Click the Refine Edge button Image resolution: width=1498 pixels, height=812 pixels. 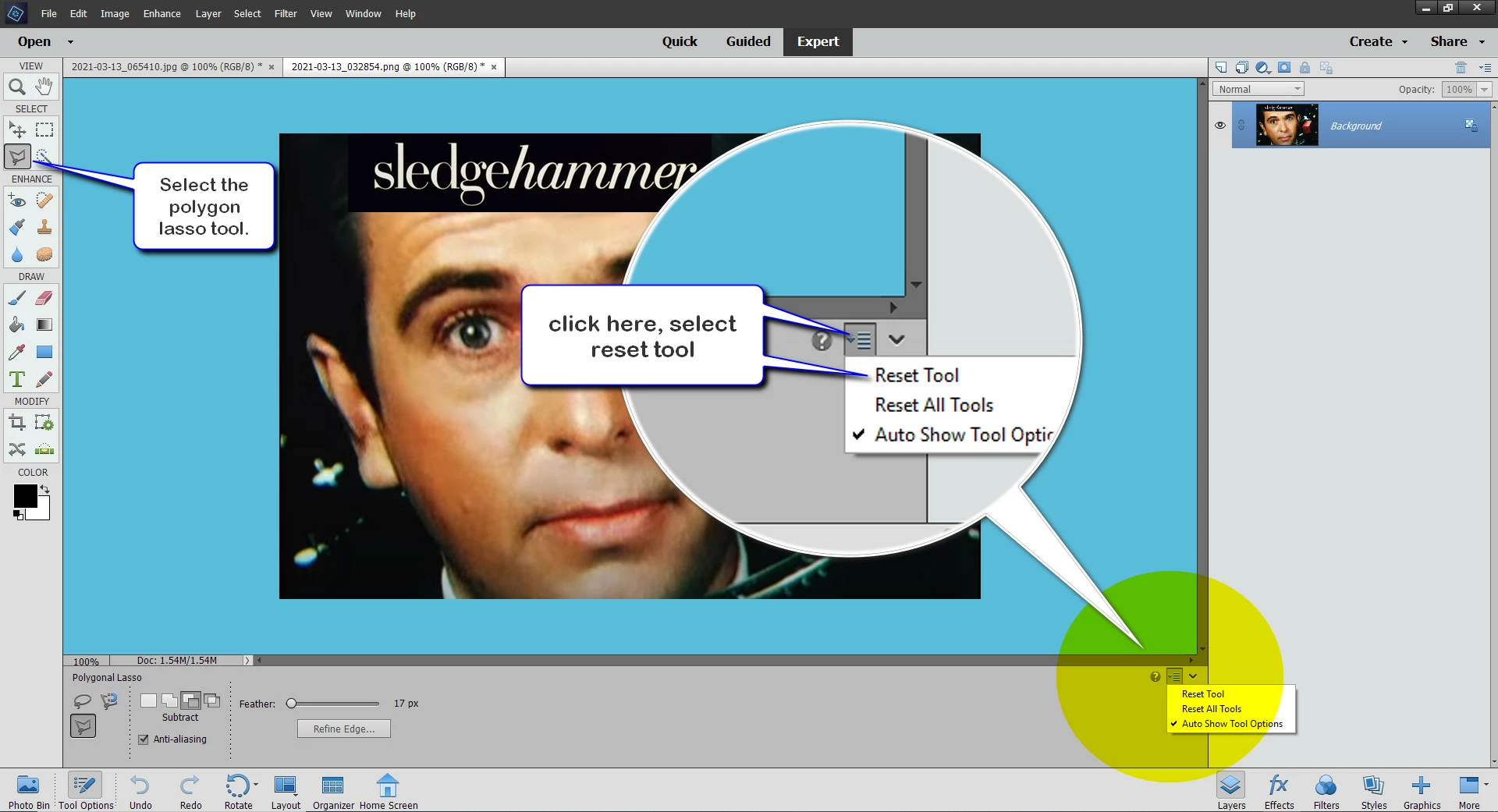[344, 729]
